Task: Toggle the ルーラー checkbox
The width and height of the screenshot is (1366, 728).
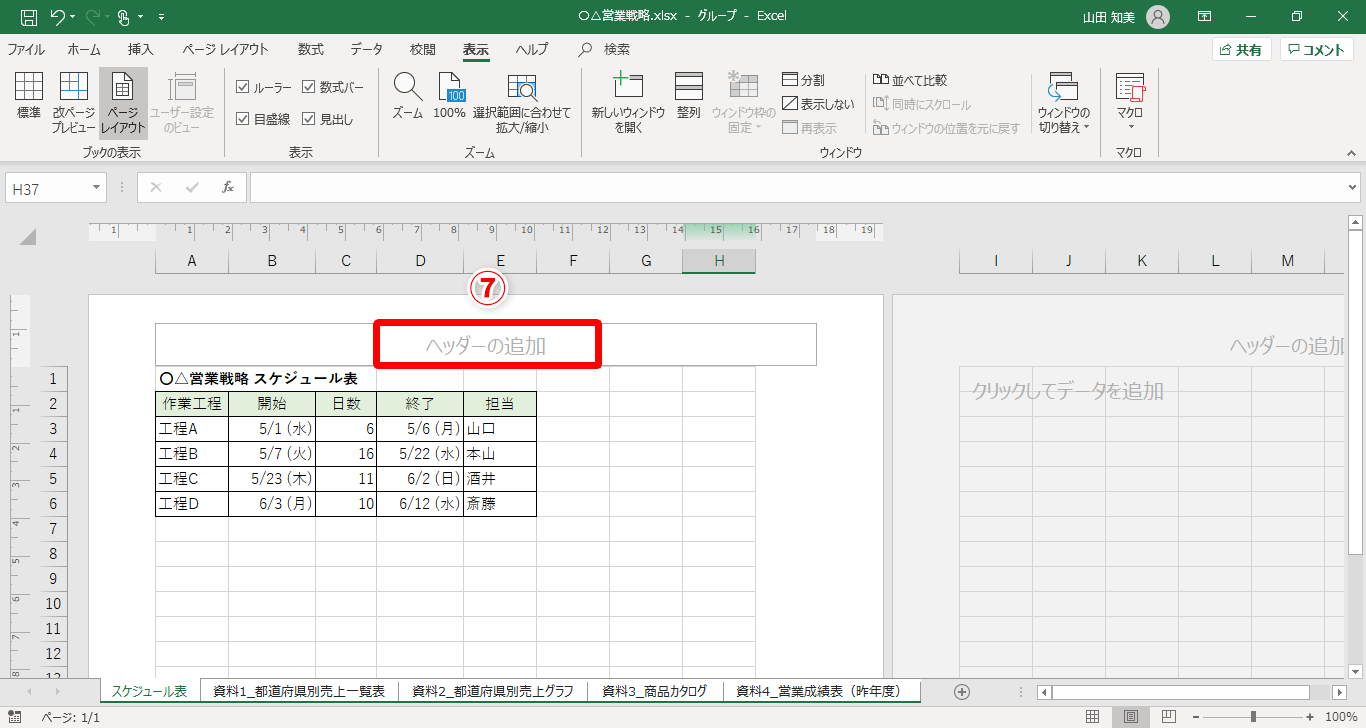Action: [242, 87]
